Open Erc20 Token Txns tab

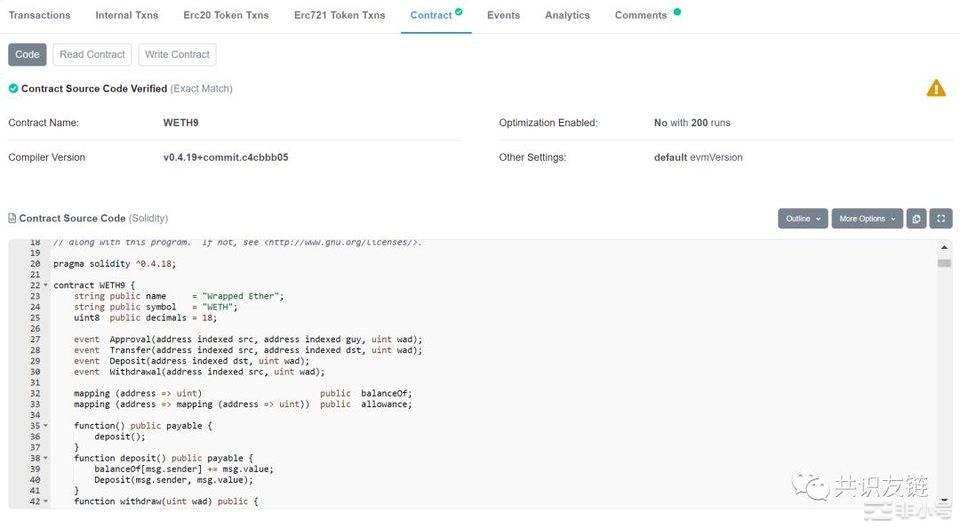pyautogui.click(x=226, y=15)
